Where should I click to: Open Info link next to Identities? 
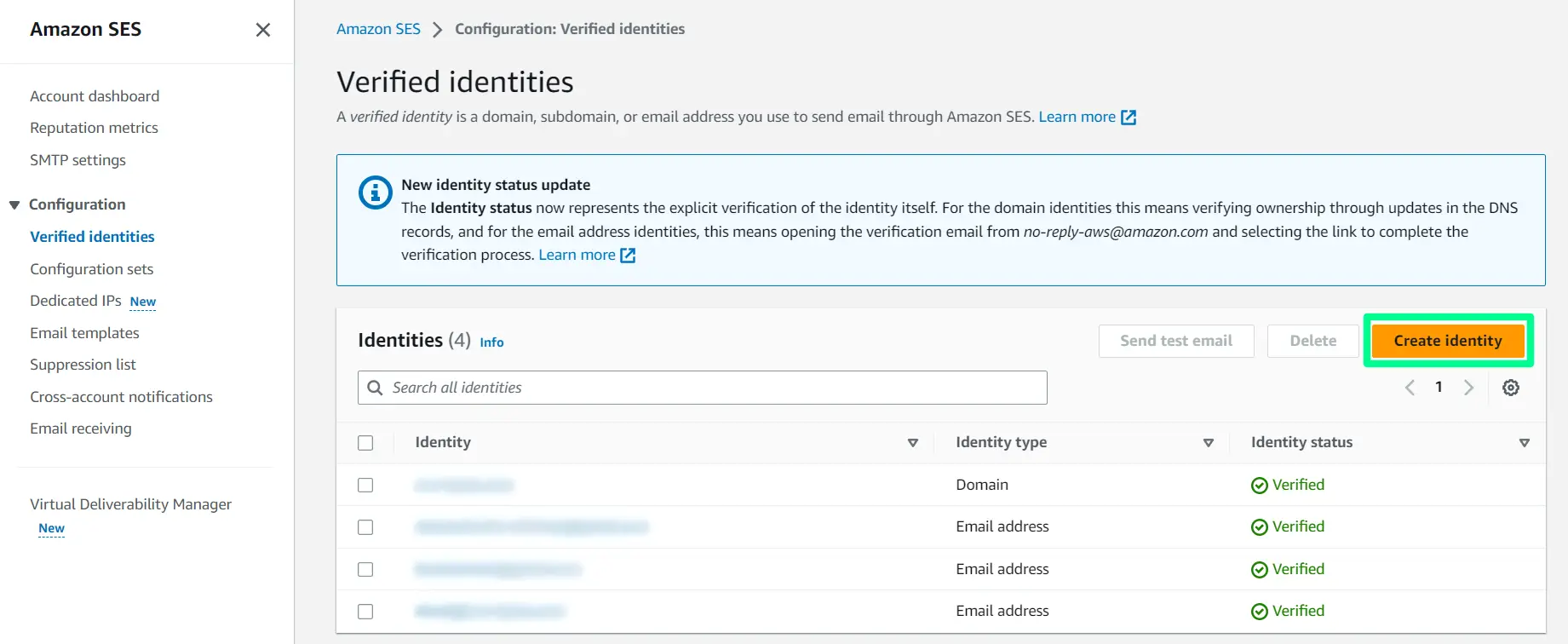[491, 342]
